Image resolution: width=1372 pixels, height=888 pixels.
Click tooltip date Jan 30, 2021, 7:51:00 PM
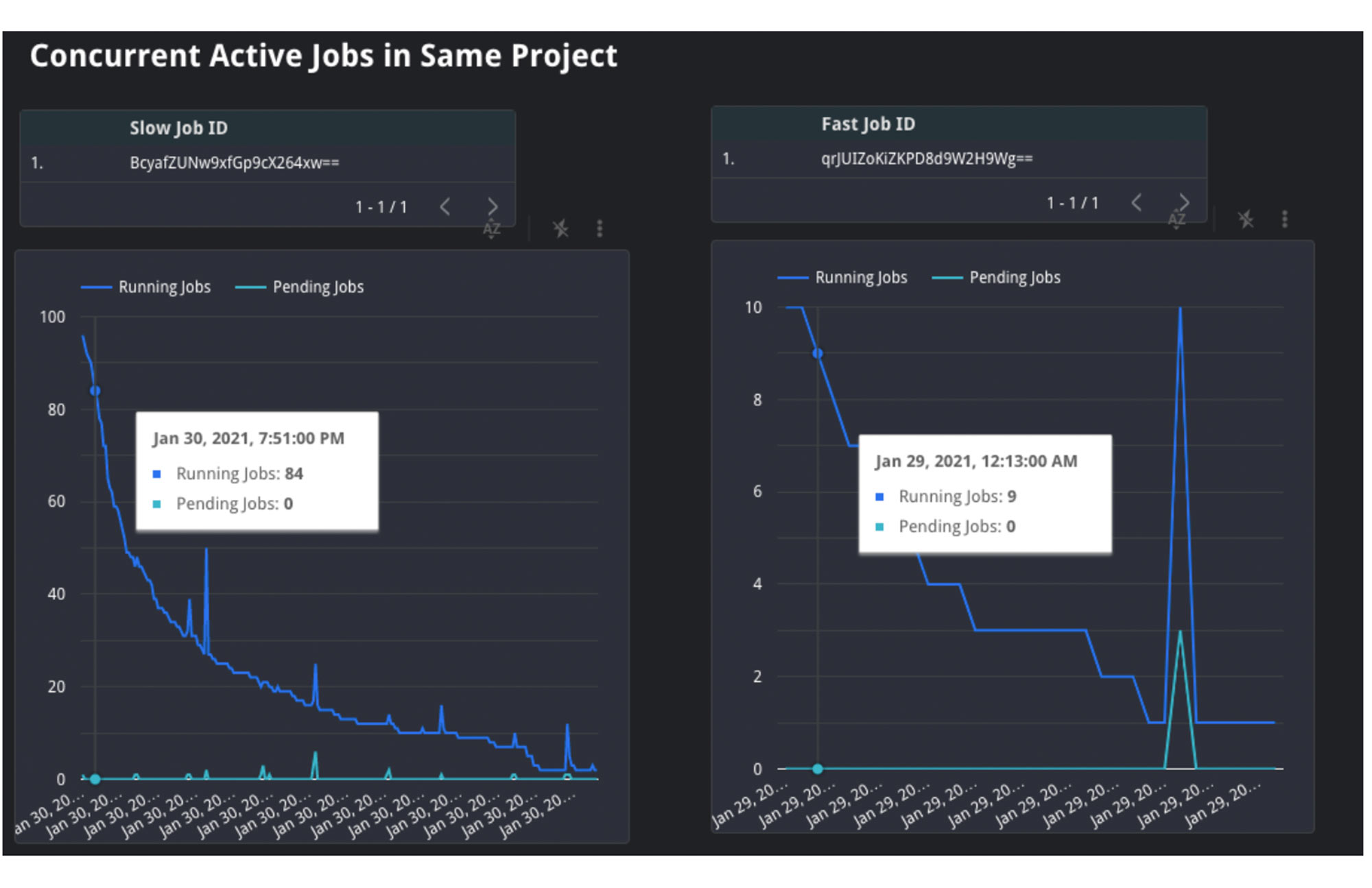[248, 438]
